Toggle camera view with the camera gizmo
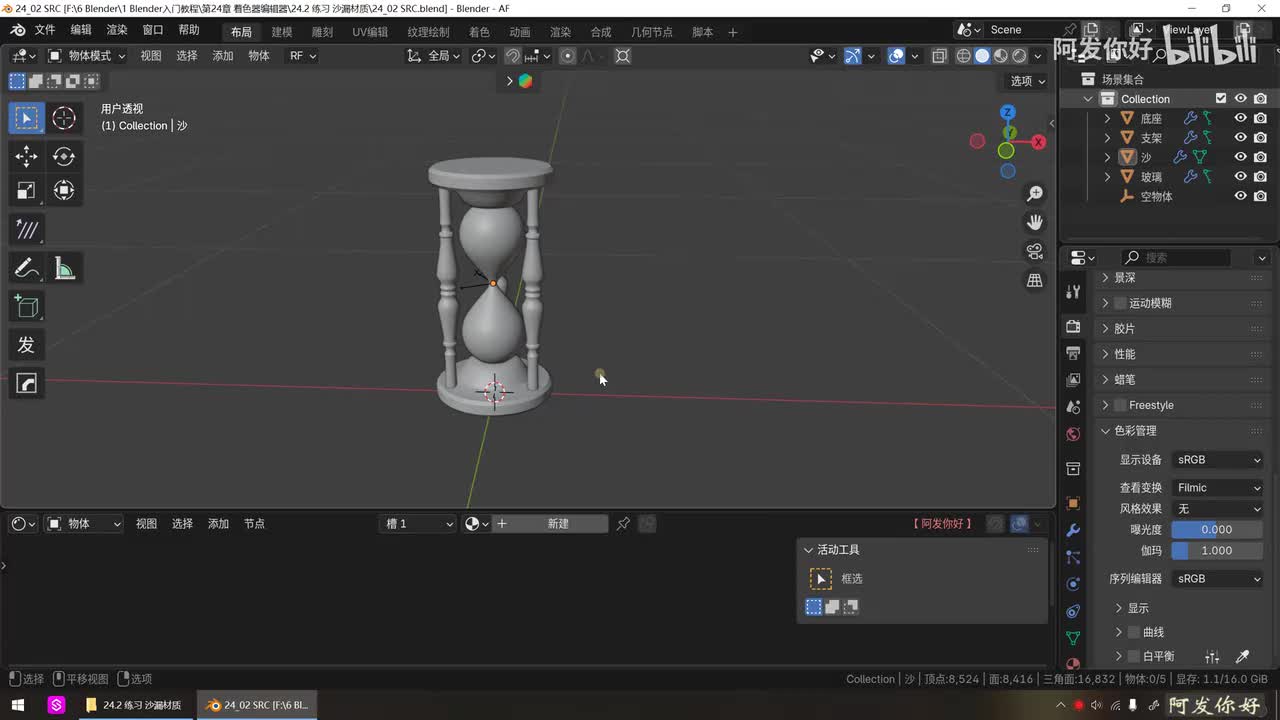Screen dimensions: 1280x720 pos(1035,251)
